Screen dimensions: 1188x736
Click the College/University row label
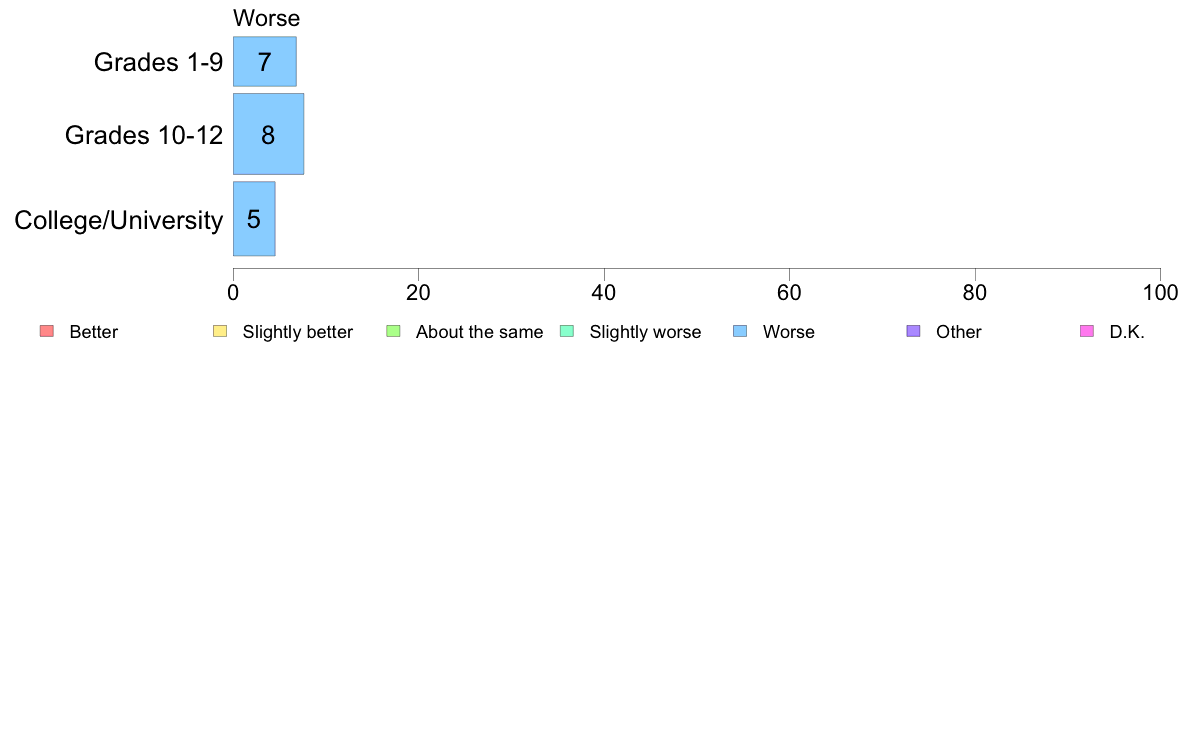(x=119, y=221)
